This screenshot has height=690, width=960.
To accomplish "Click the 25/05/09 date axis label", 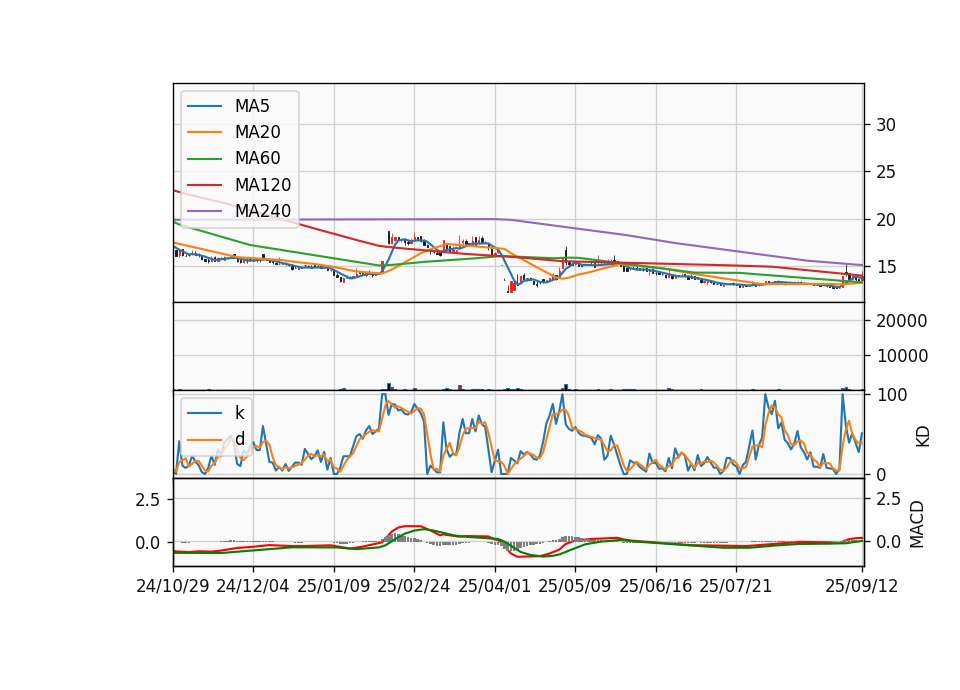I will pyautogui.click(x=575, y=586).
